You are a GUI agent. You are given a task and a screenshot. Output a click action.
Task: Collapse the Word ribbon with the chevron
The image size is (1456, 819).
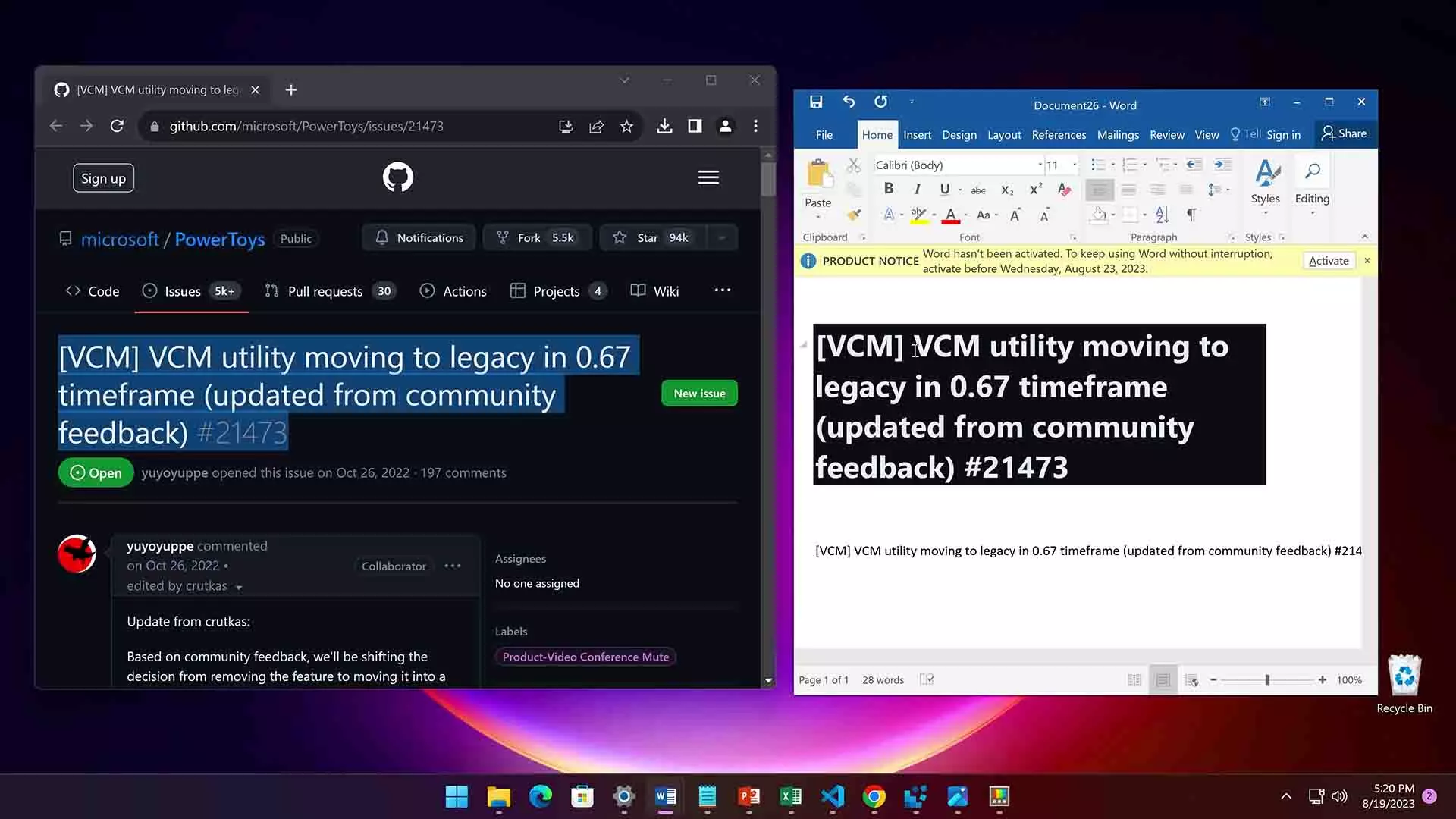pos(1365,237)
